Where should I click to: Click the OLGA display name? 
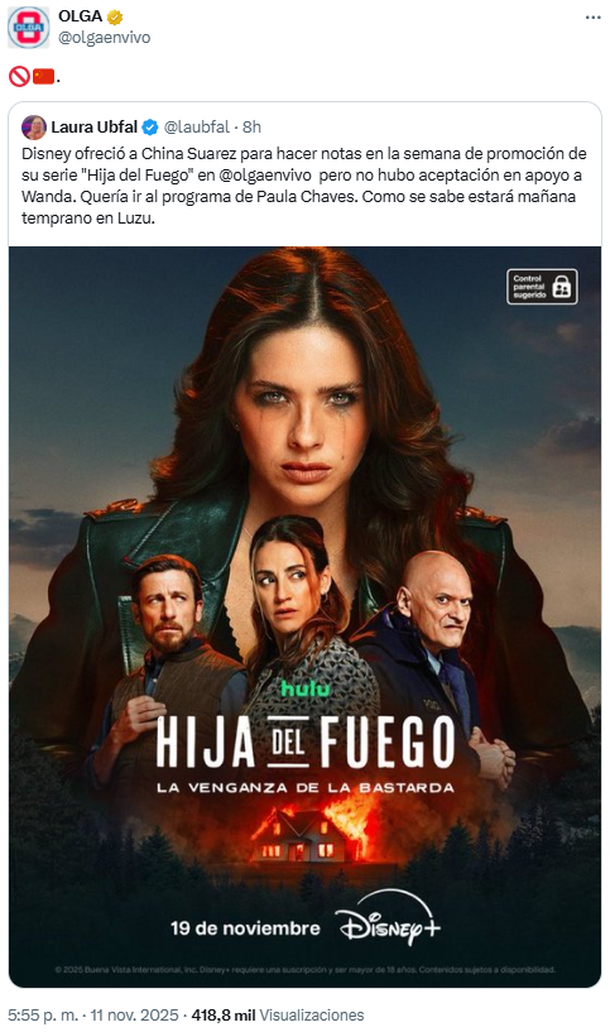pyautogui.click(x=80, y=17)
